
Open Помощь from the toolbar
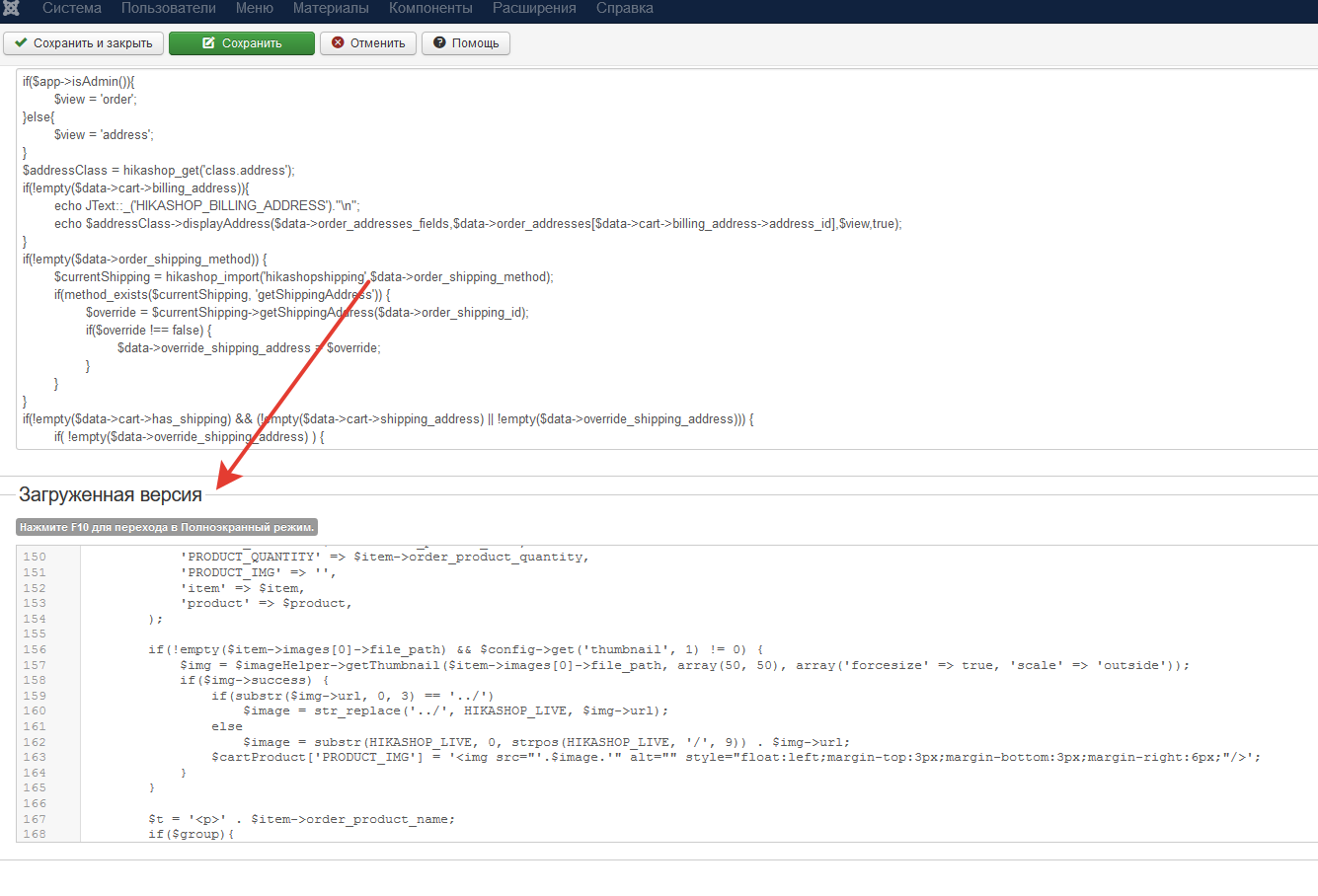click(x=465, y=43)
